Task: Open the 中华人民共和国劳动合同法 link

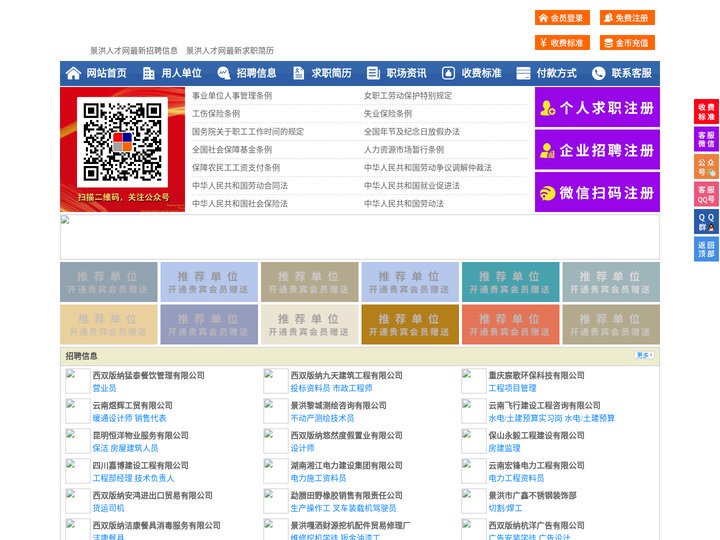Action: click(240, 186)
